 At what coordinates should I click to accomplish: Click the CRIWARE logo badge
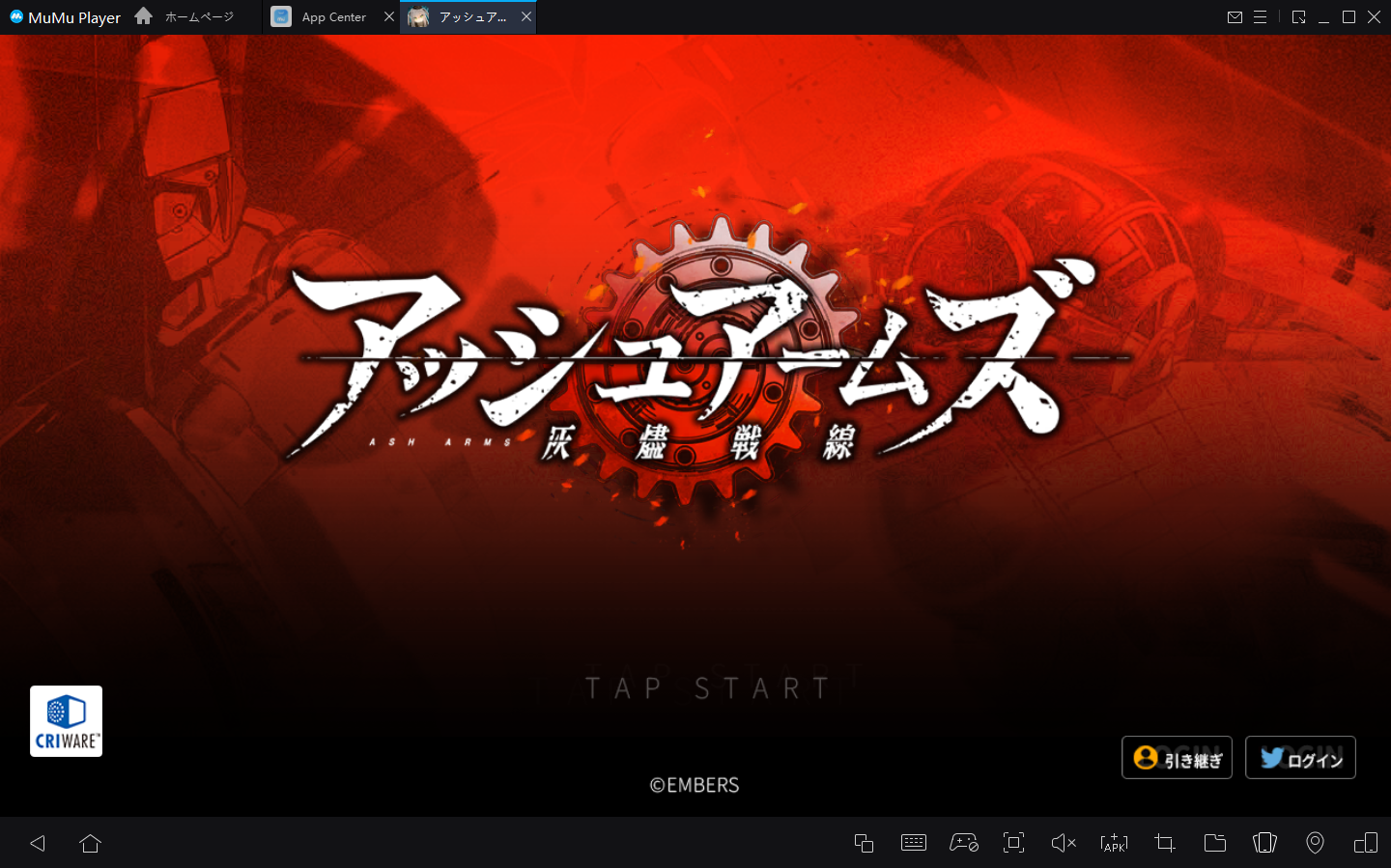66,721
